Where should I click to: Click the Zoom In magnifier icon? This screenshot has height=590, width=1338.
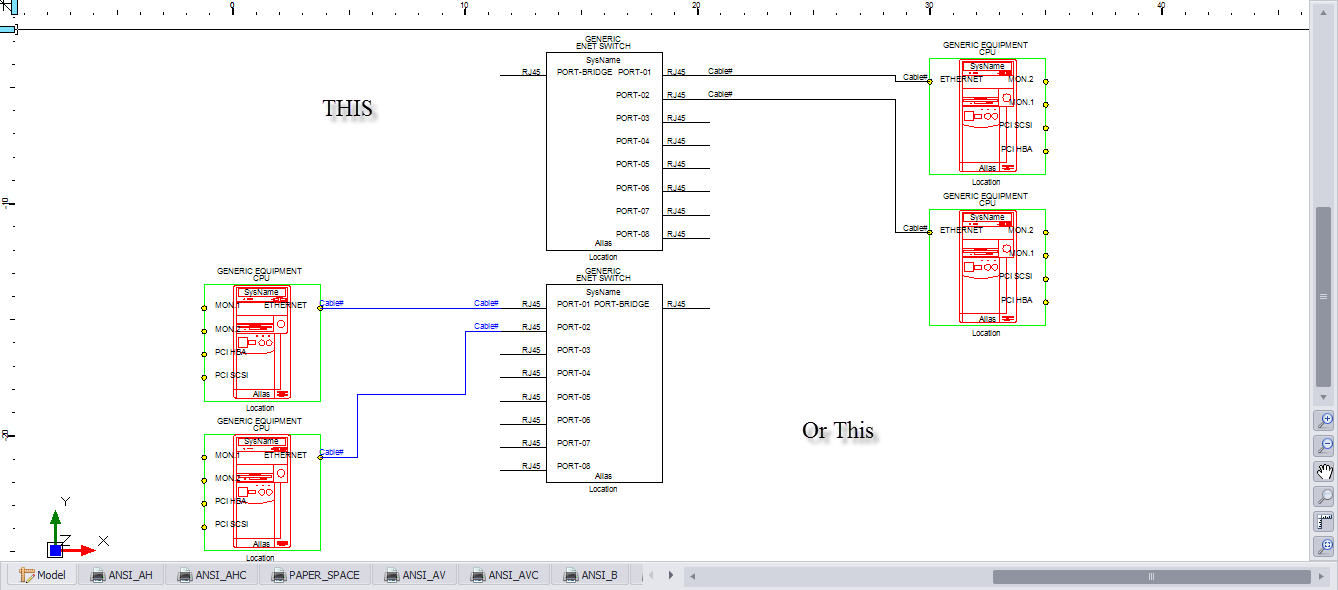pyautogui.click(x=1325, y=421)
